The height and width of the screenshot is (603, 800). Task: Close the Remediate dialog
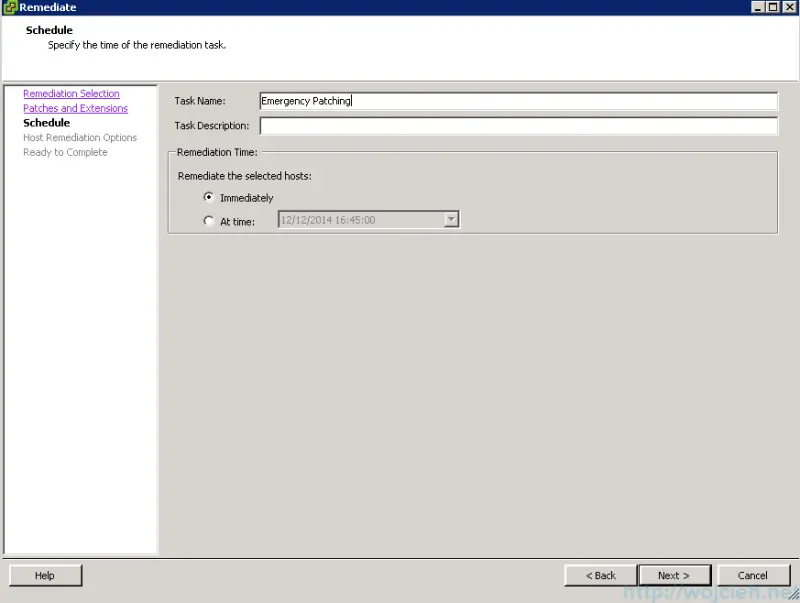click(789, 6)
